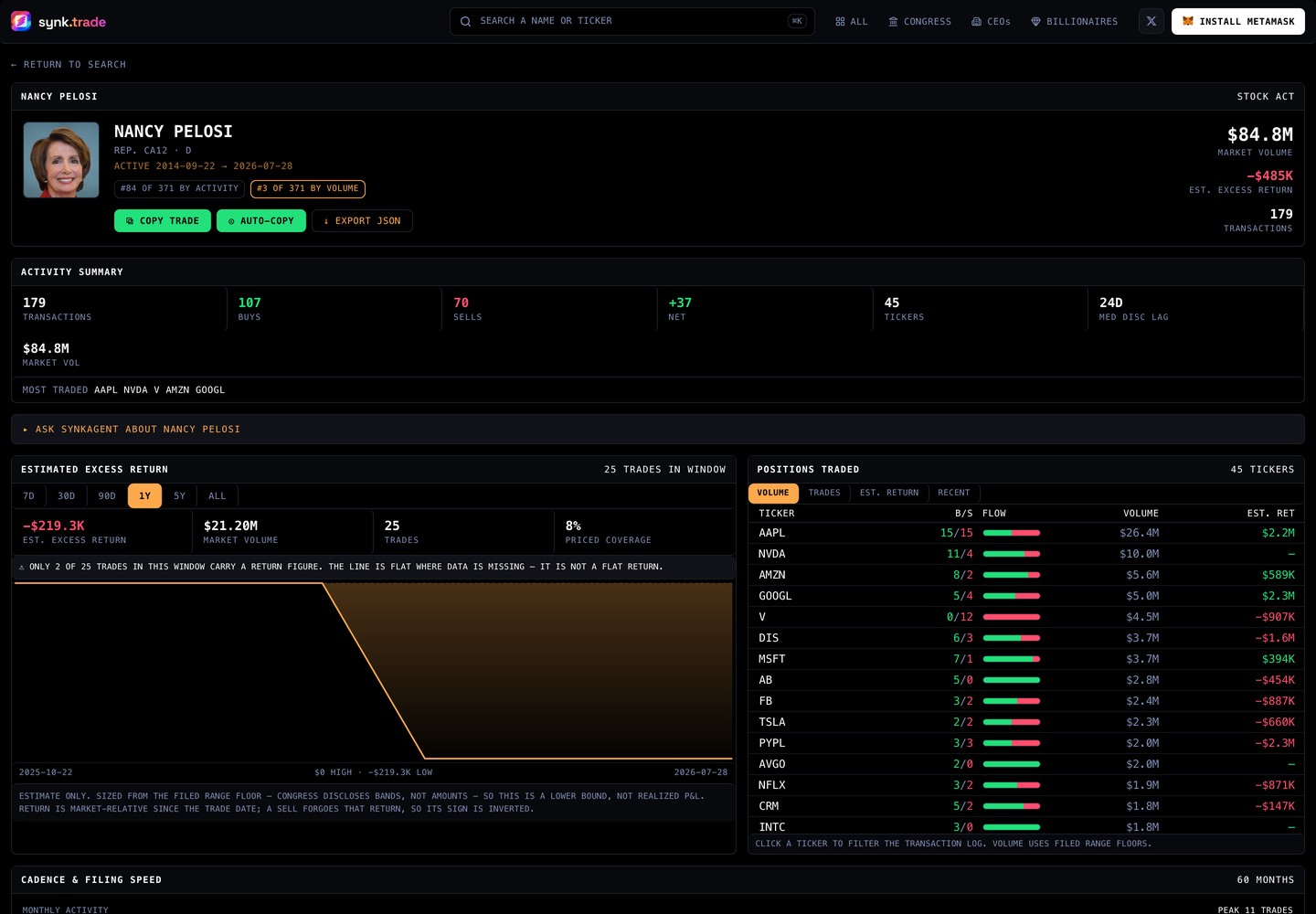Image resolution: width=1316 pixels, height=914 pixels.
Task: Click Nancy Pelosi's profile photo
Action: coord(61,160)
